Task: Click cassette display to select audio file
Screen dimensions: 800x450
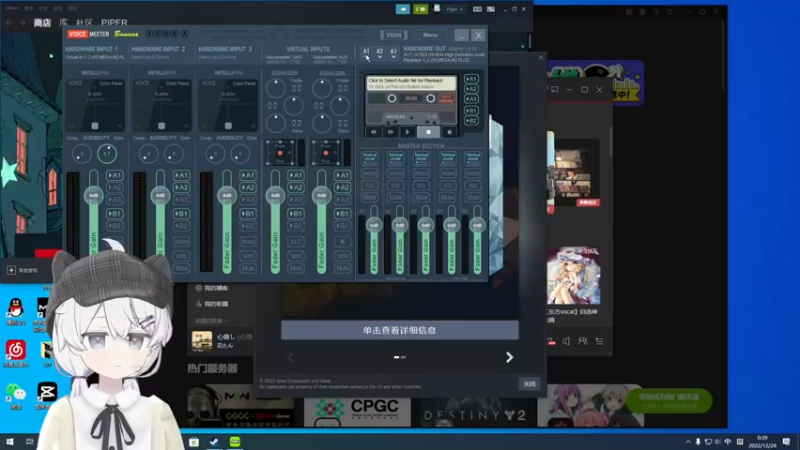Action: click(x=411, y=84)
